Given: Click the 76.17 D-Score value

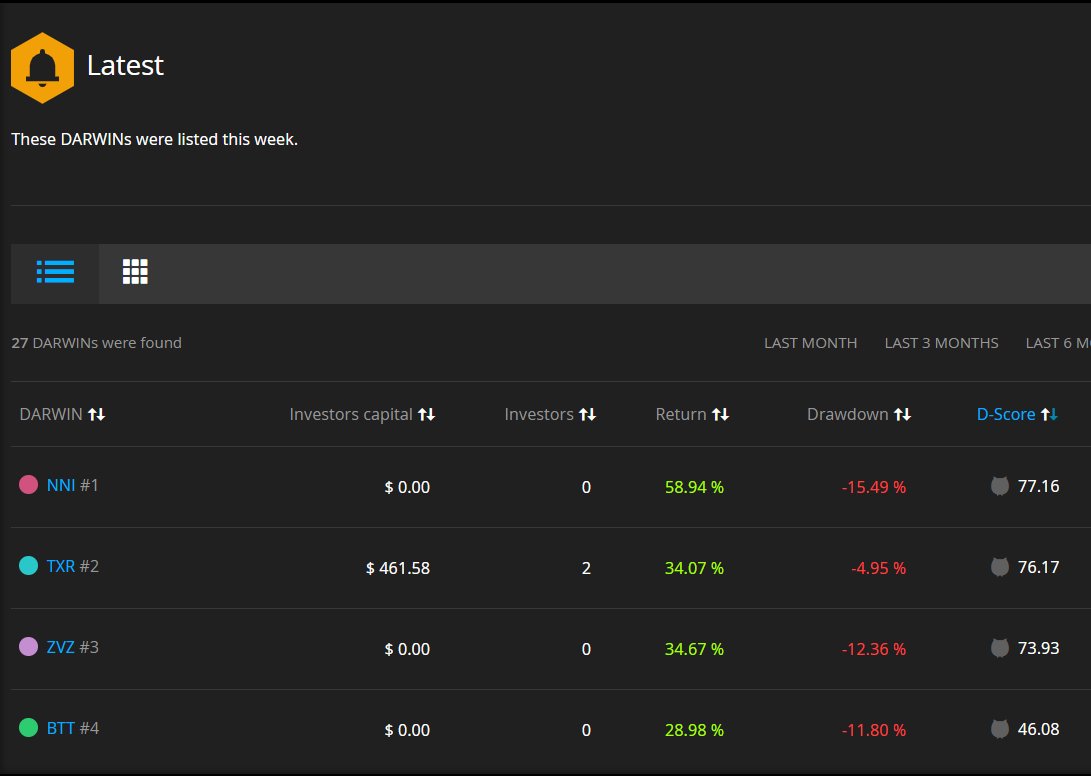Looking at the screenshot, I should coord(1038,567).
